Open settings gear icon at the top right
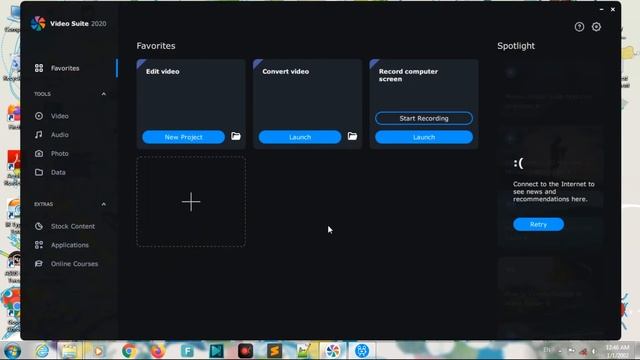640x360 pixels. coord(596,27)
